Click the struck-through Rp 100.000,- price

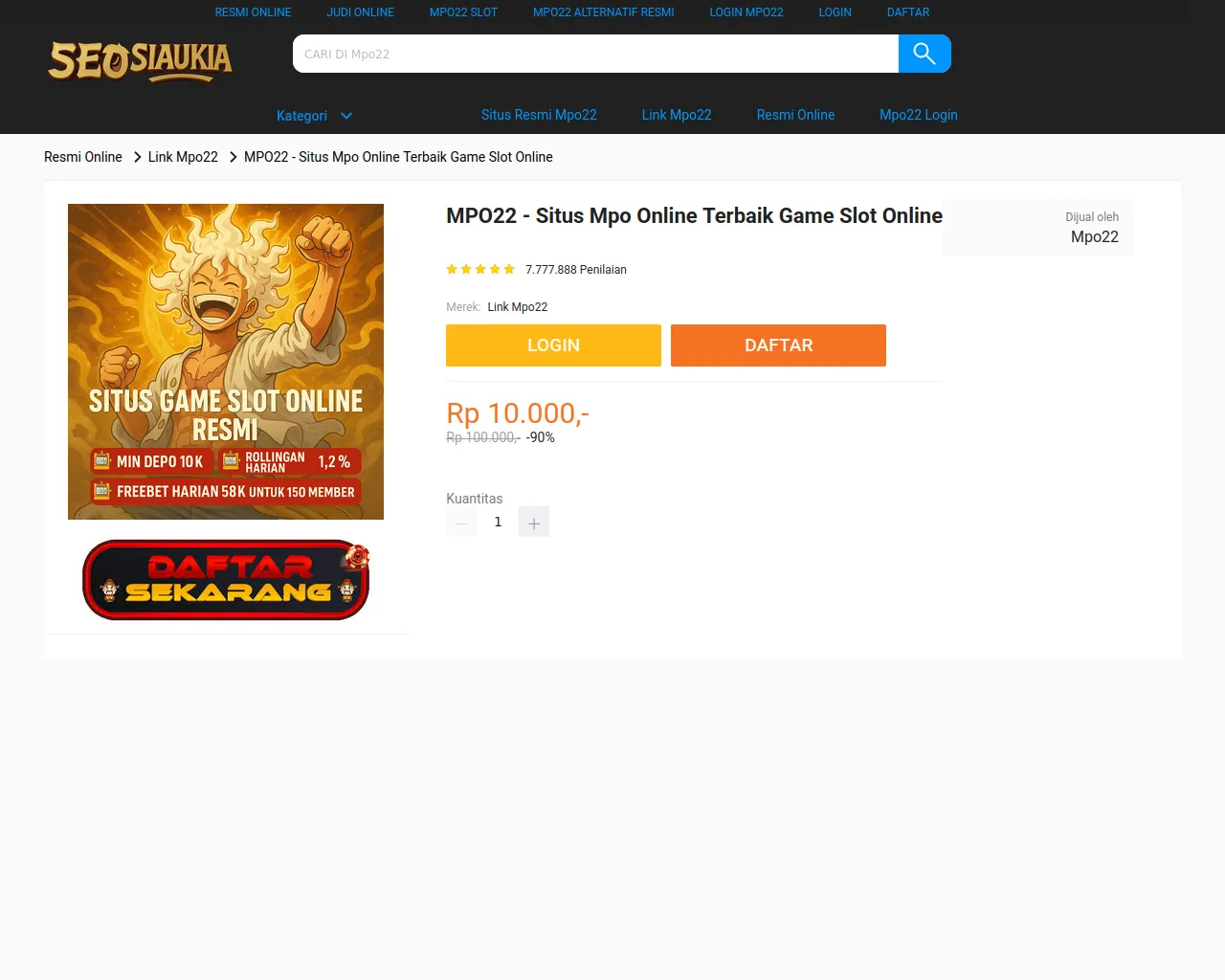click(483, 437)
